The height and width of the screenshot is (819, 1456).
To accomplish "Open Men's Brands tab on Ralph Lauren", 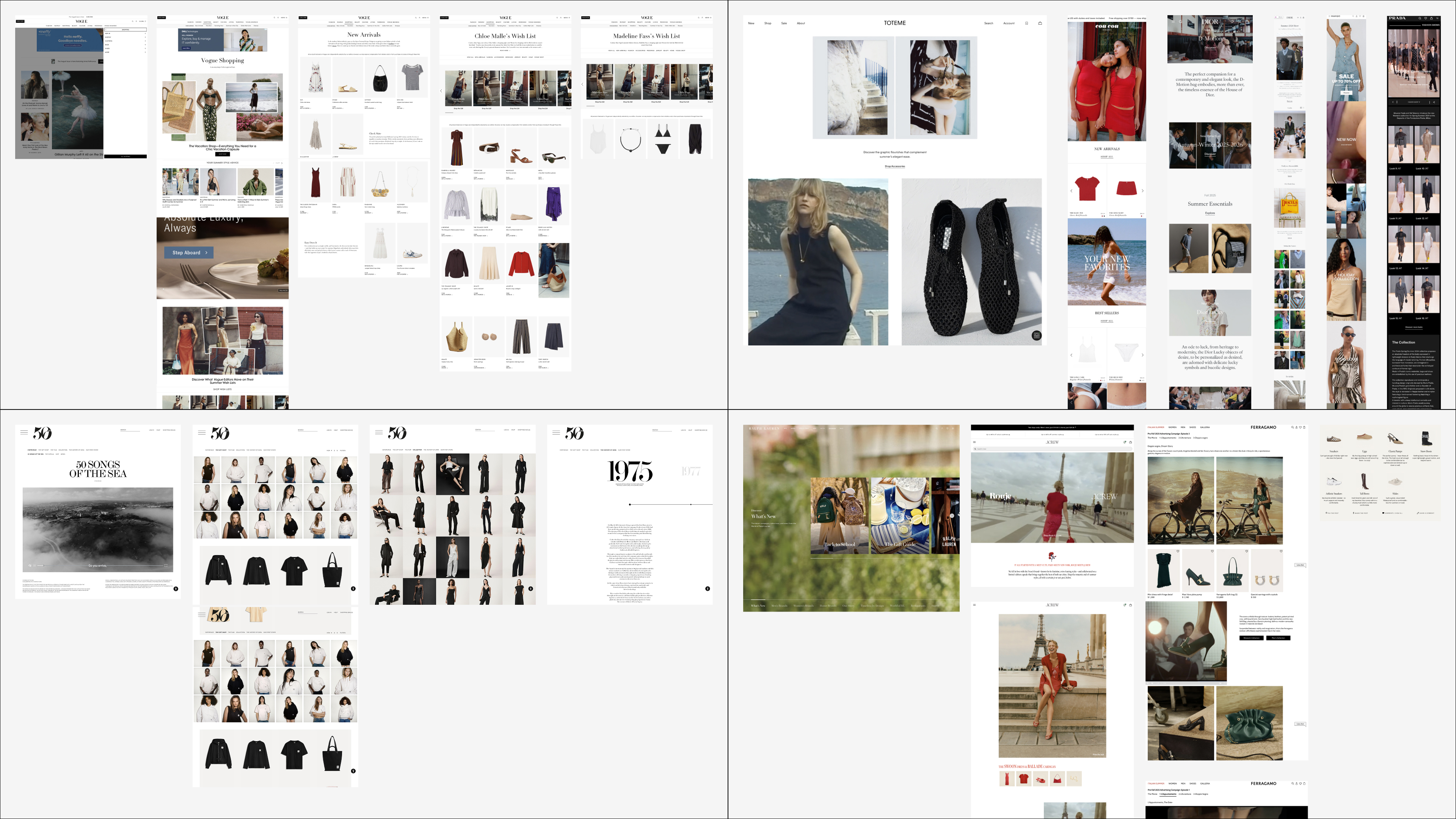I will [779, 606].
